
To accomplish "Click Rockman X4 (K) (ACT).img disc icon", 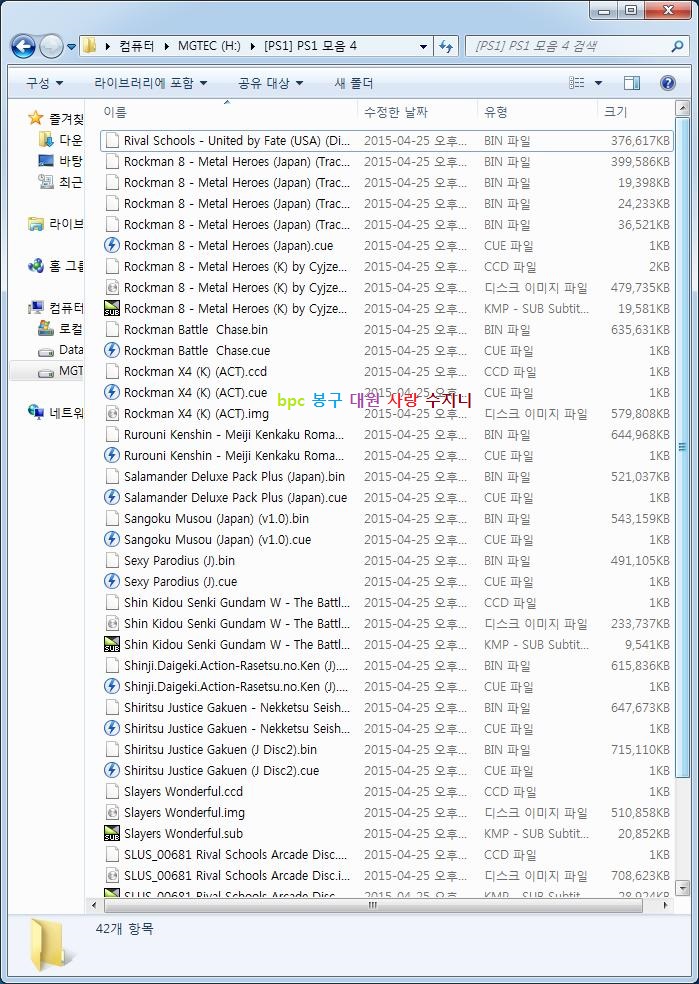I will [x=112, y=414].
